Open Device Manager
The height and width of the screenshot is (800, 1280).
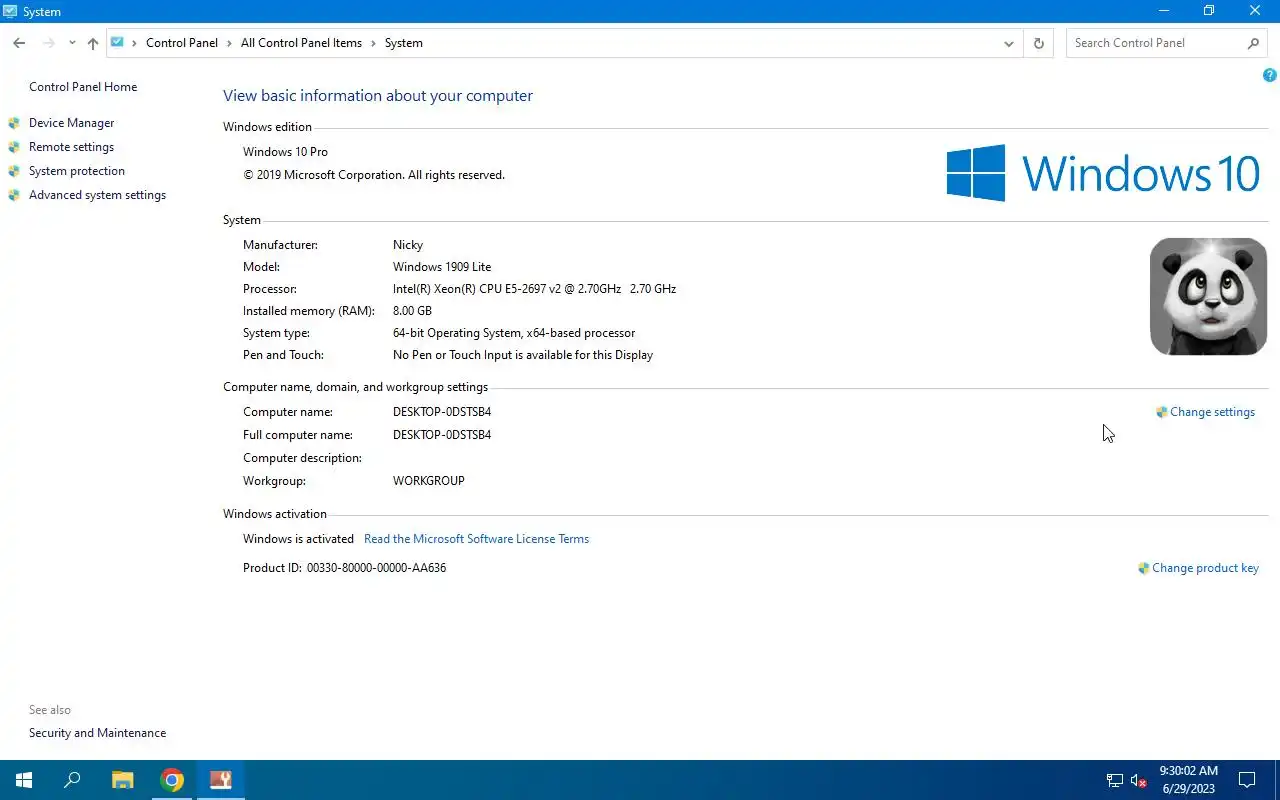pyautogui.click(x=72, y=123)
